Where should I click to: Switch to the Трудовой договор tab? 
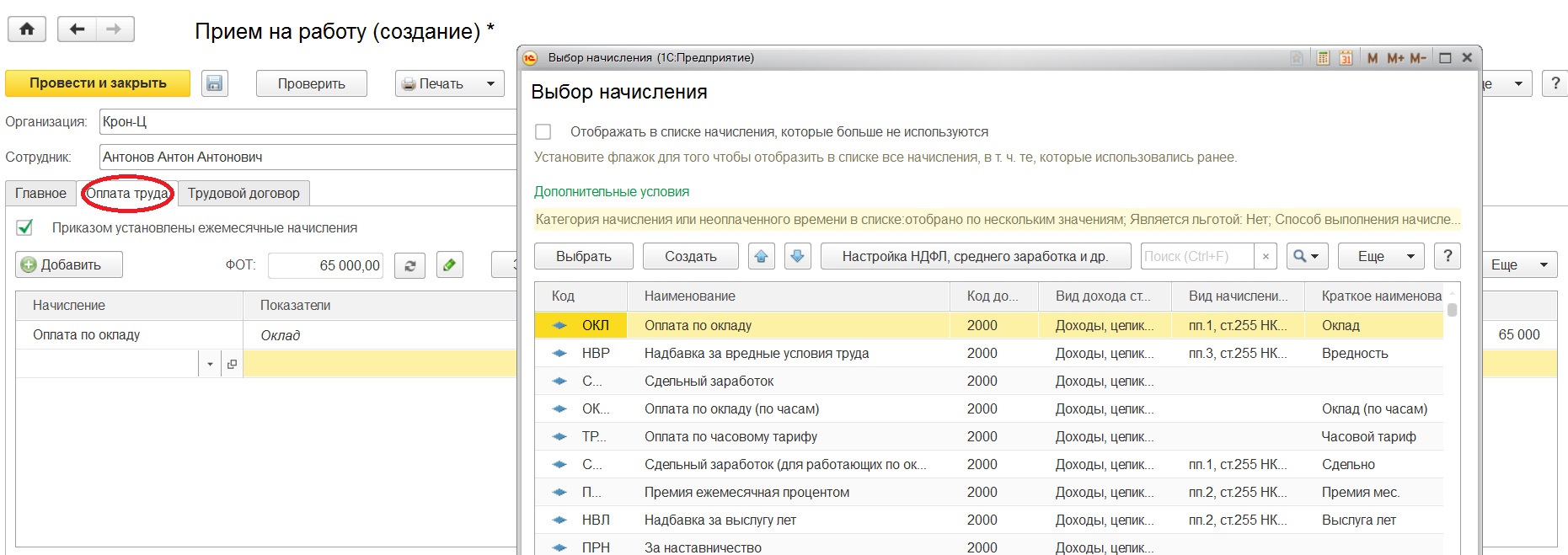[x=243, y=193]
